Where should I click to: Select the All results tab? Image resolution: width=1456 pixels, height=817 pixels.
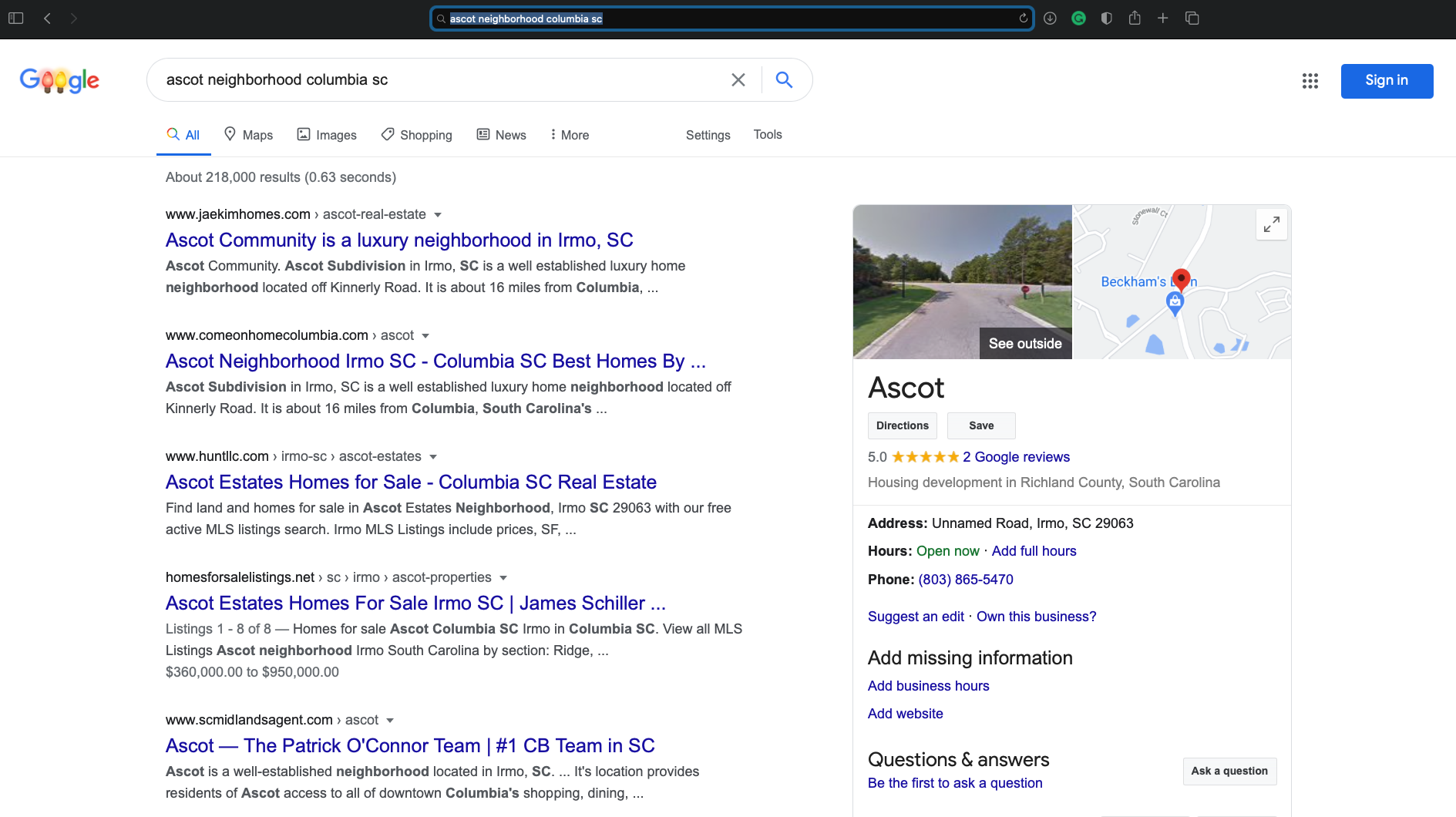point(183,135)
